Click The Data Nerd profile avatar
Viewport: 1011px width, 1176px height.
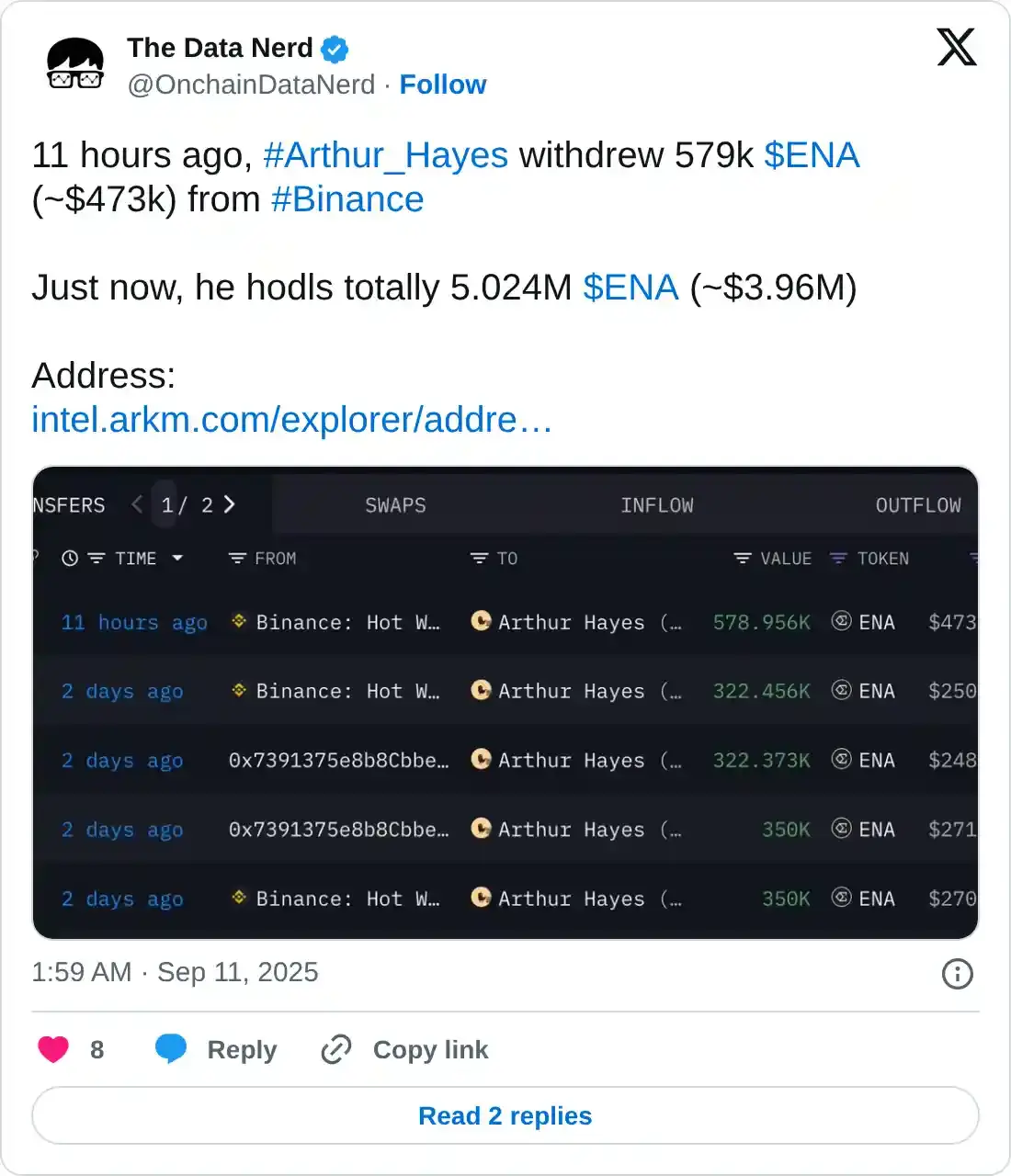coord(75,65)
